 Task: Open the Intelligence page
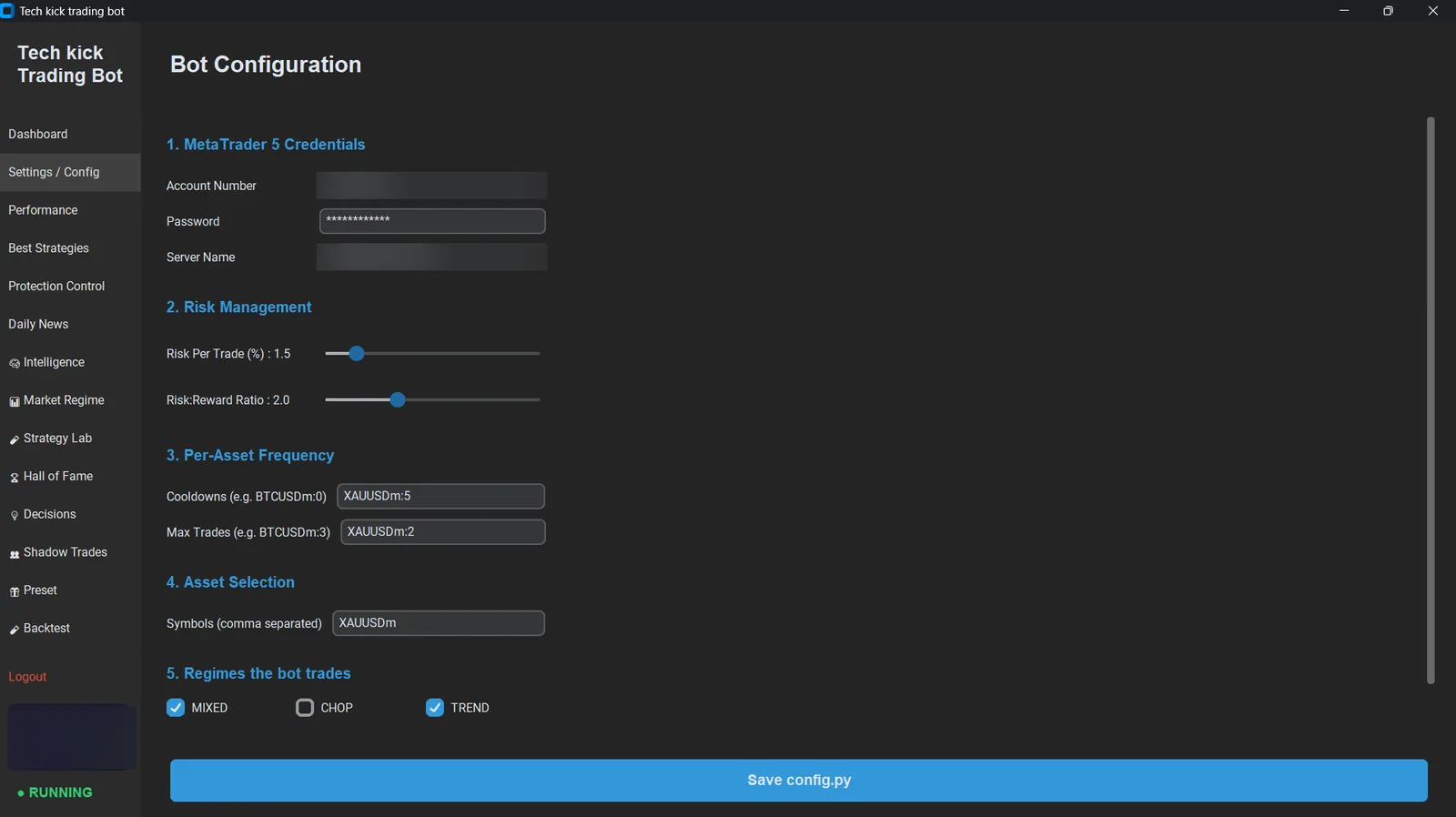pos(70,362)
